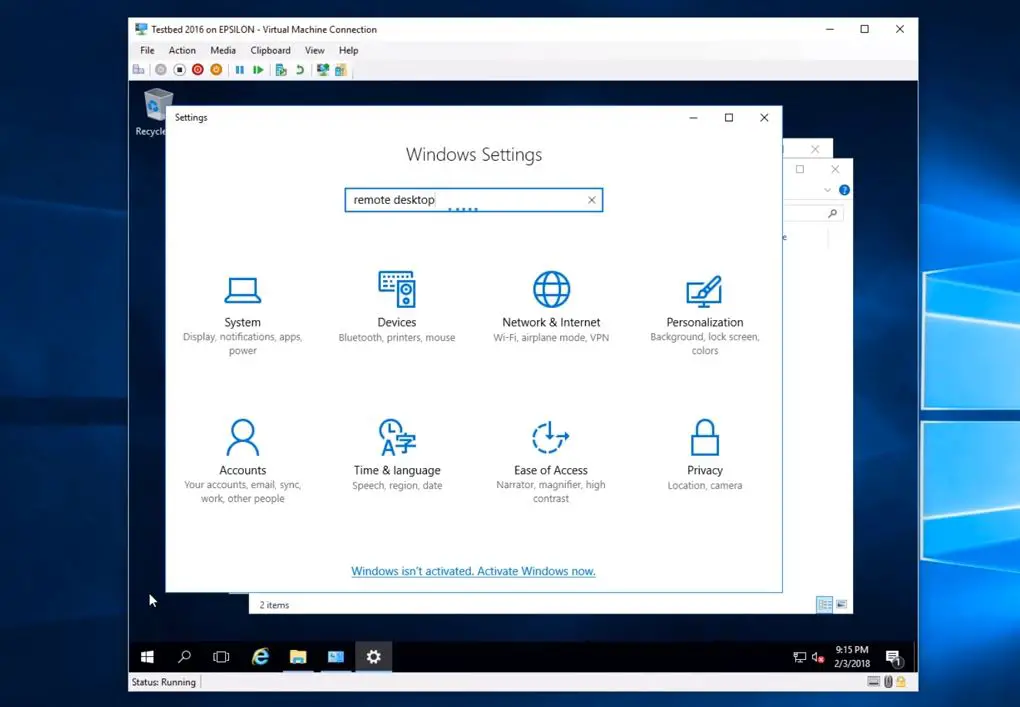Maximize the partially hidden Explorer window

(800, 169)
